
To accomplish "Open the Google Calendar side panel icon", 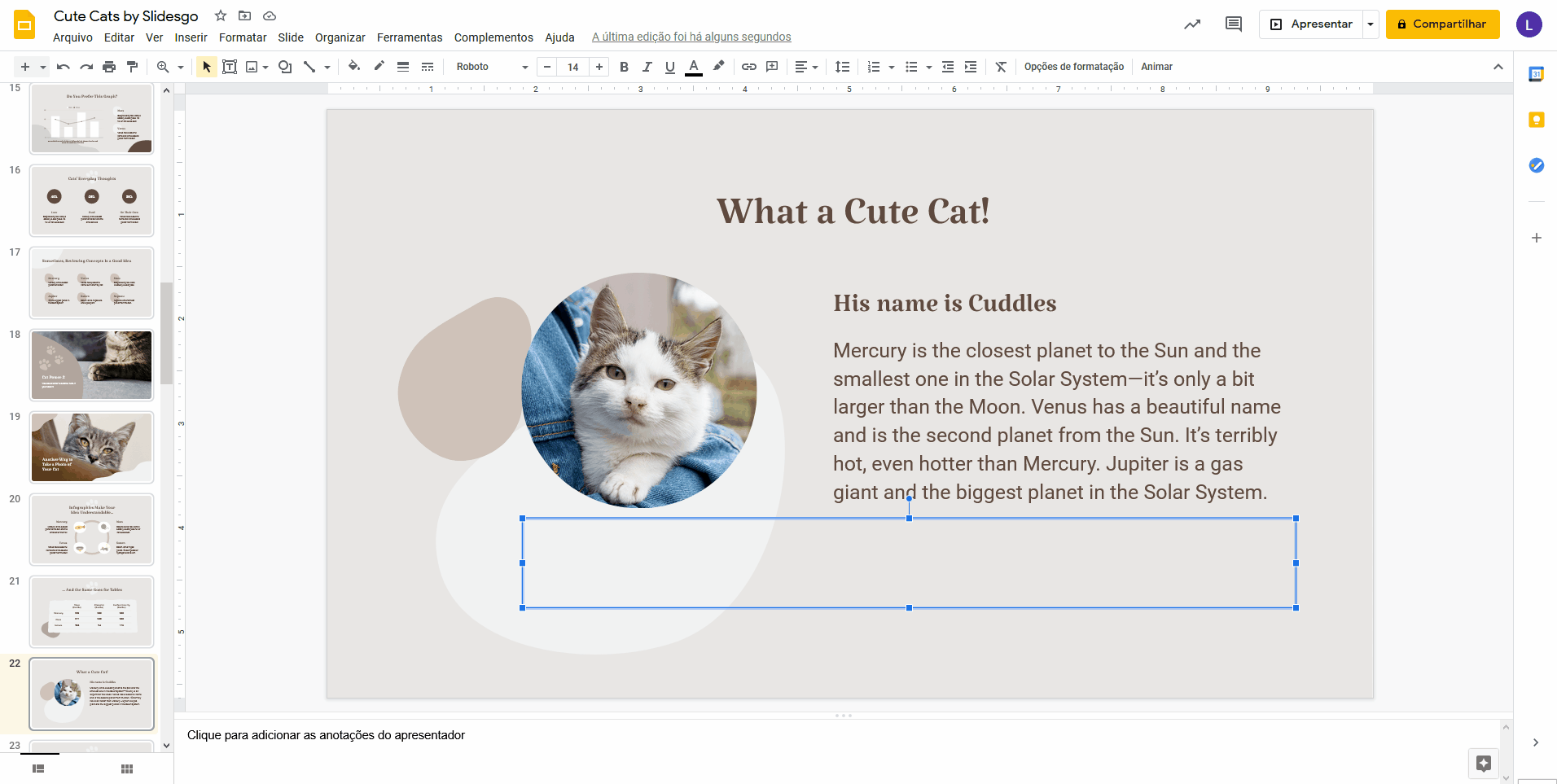I will point(1537,74).
